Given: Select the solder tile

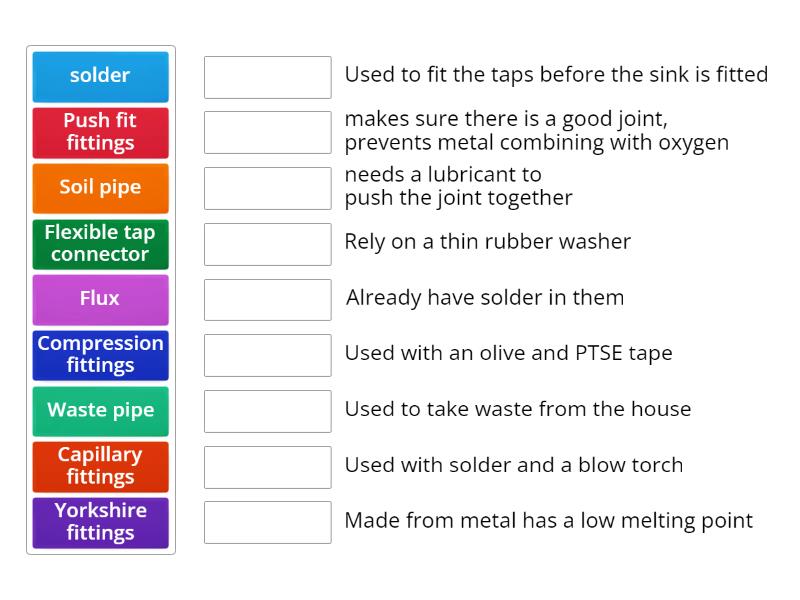Looking at the screenshot, I should click(x=100, y=76).
